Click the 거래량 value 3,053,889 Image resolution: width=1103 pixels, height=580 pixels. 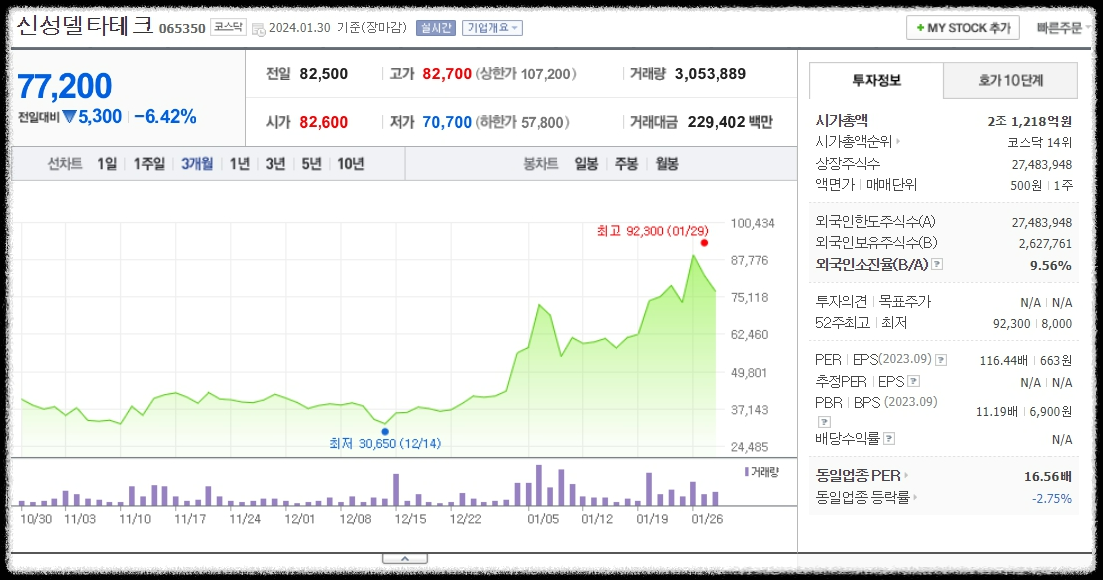710,74
